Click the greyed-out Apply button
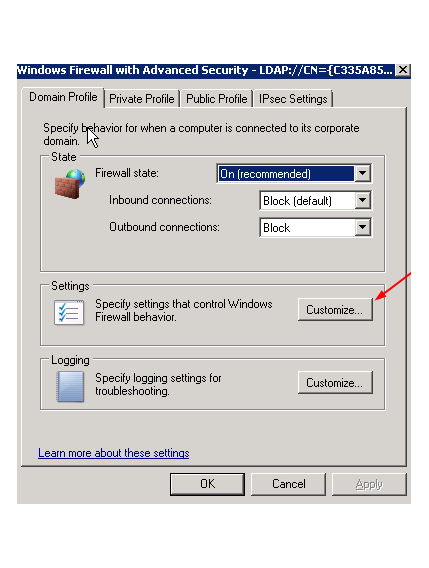The image size is (429, 568). pos(369,484)
